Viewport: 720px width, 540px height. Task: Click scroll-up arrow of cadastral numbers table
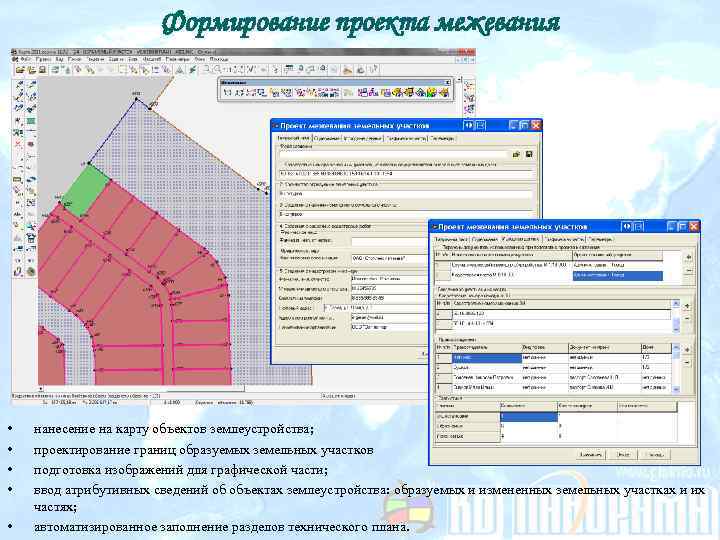676,304
